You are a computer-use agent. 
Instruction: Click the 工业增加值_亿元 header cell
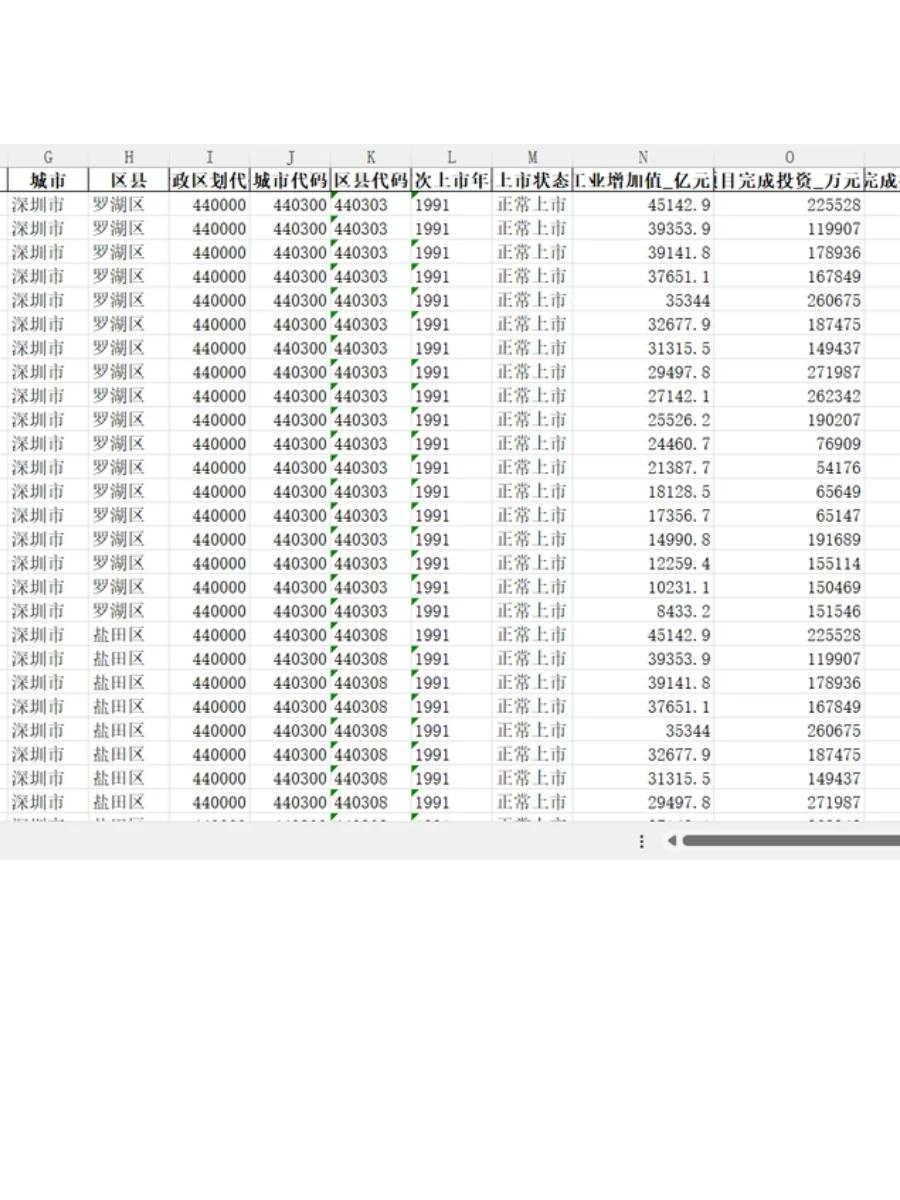(x=643, y=180)
